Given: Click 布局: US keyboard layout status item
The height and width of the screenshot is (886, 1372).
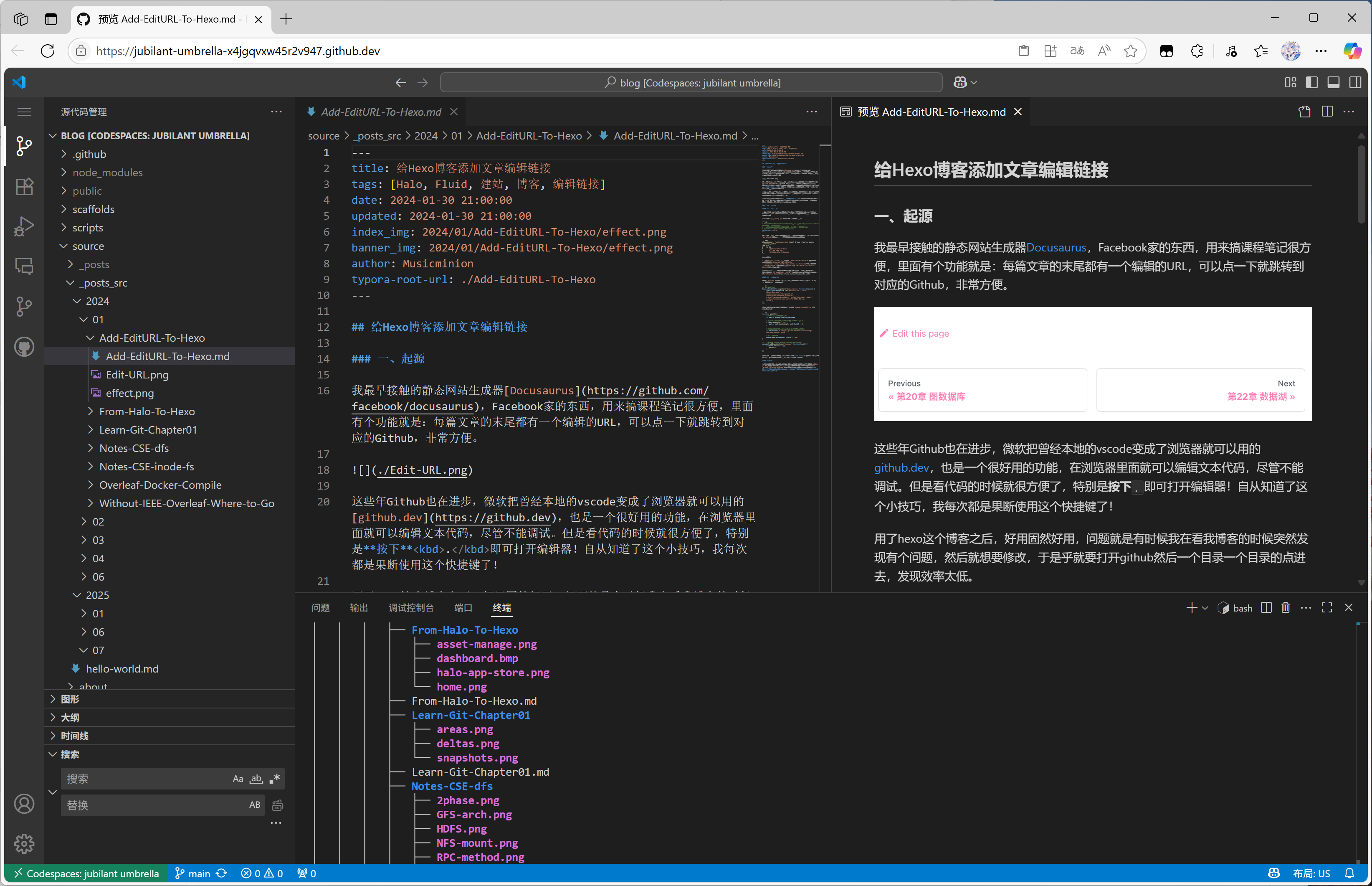Looking at the screenshot, I should (x=1311, y=873).
